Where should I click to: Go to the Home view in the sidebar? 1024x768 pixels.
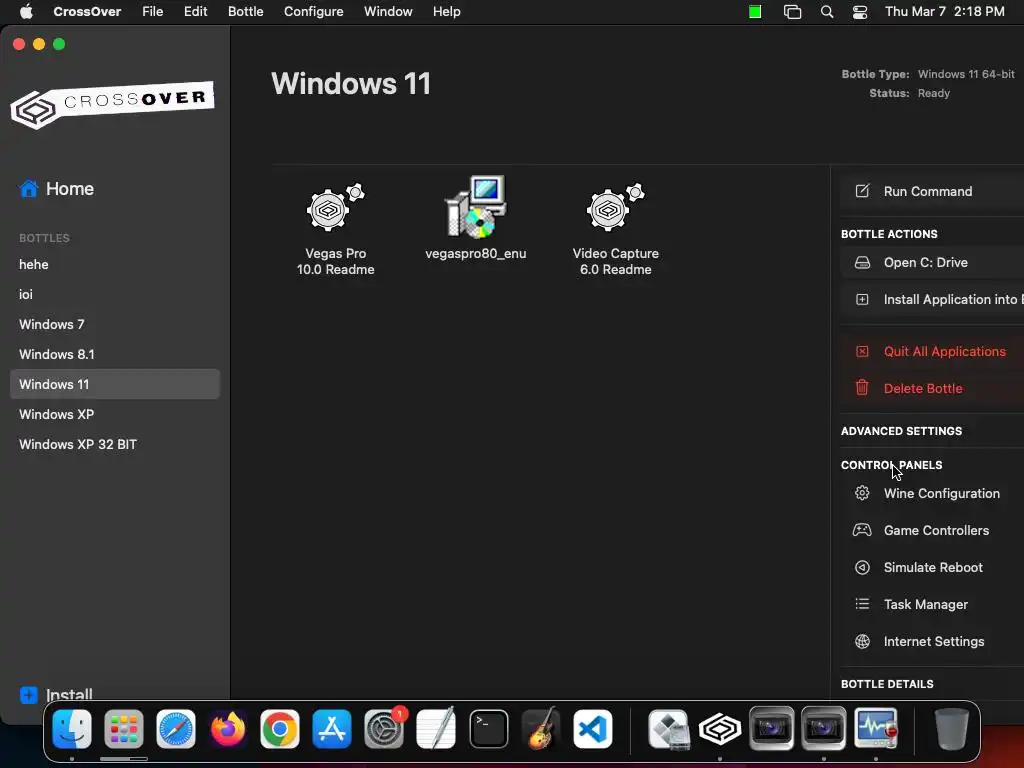click(57, 189)
